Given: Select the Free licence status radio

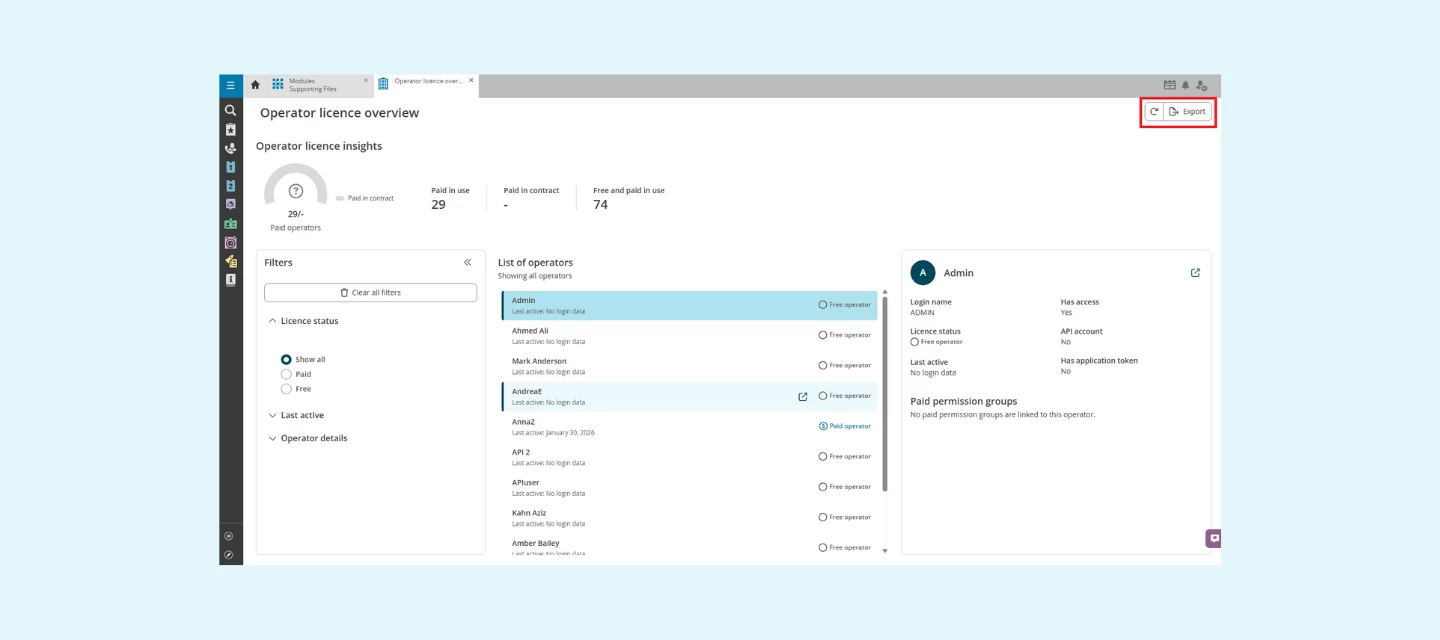Looking at the screenshot, I should [286, 389].
